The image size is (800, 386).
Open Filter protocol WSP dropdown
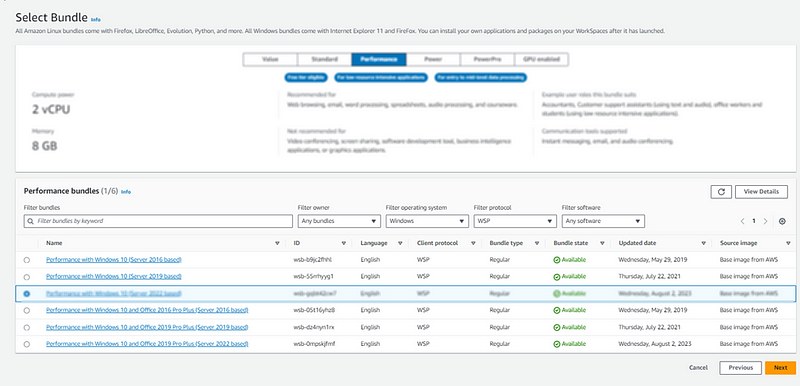click(x=515, y=221)
